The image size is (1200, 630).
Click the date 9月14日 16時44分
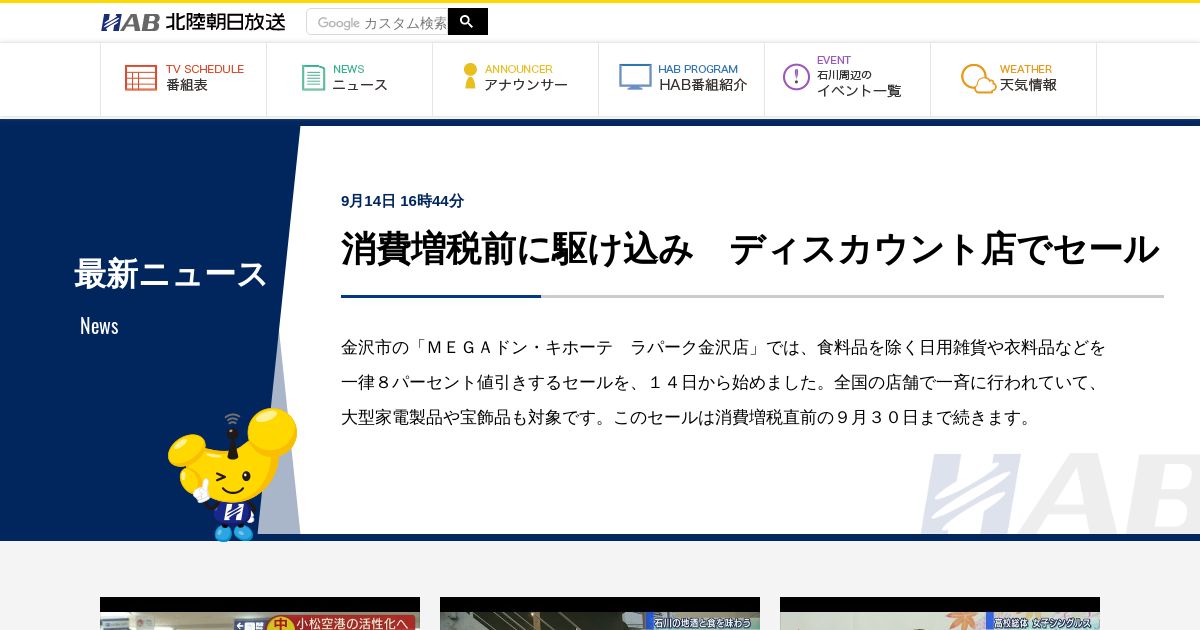(x=402, y=200)
